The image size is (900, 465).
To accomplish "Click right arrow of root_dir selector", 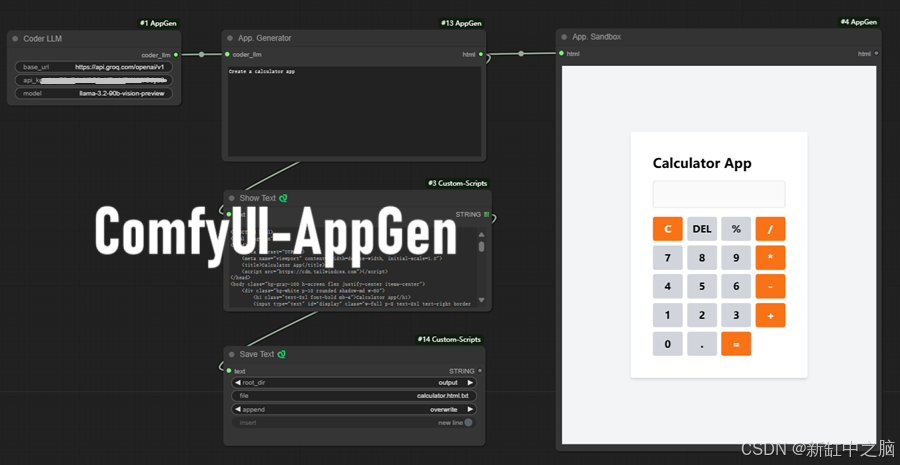I will tap(470, 382).
